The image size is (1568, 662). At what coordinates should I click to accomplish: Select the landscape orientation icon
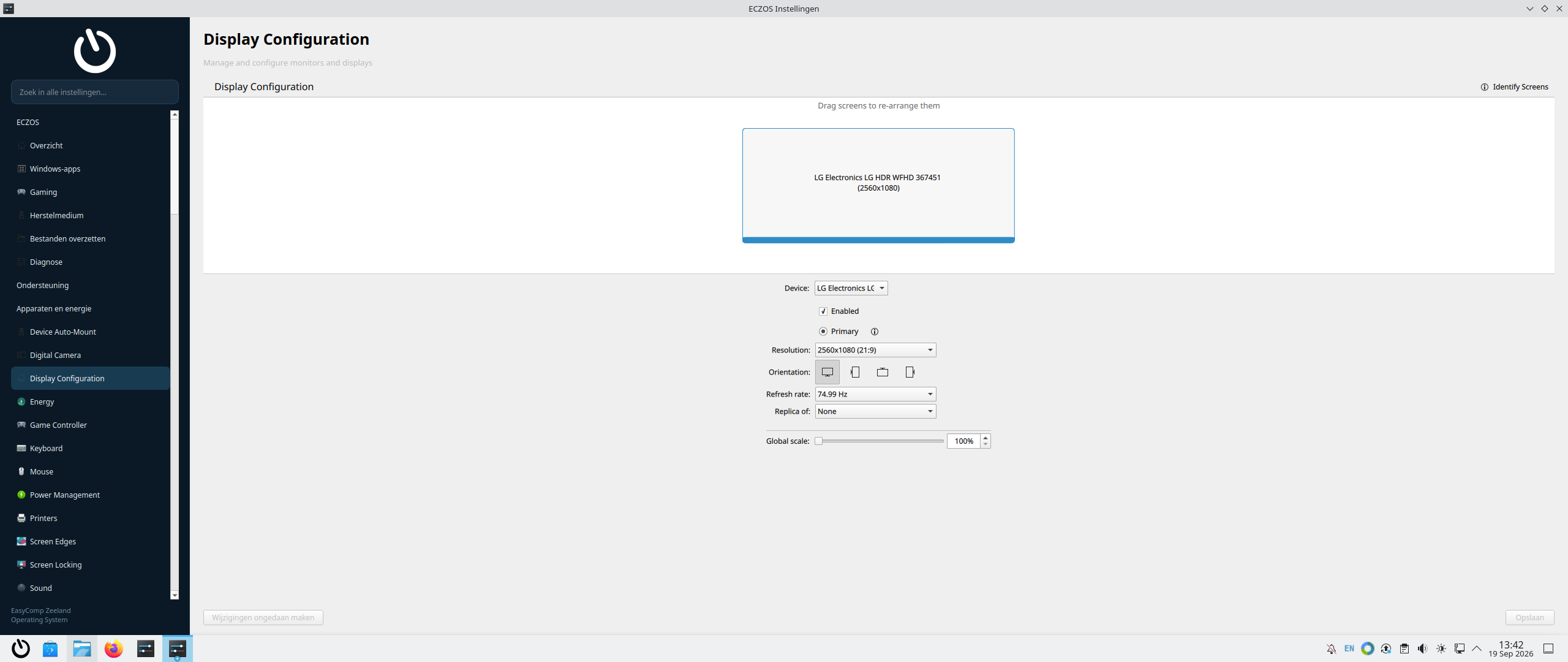click(827, 372)
